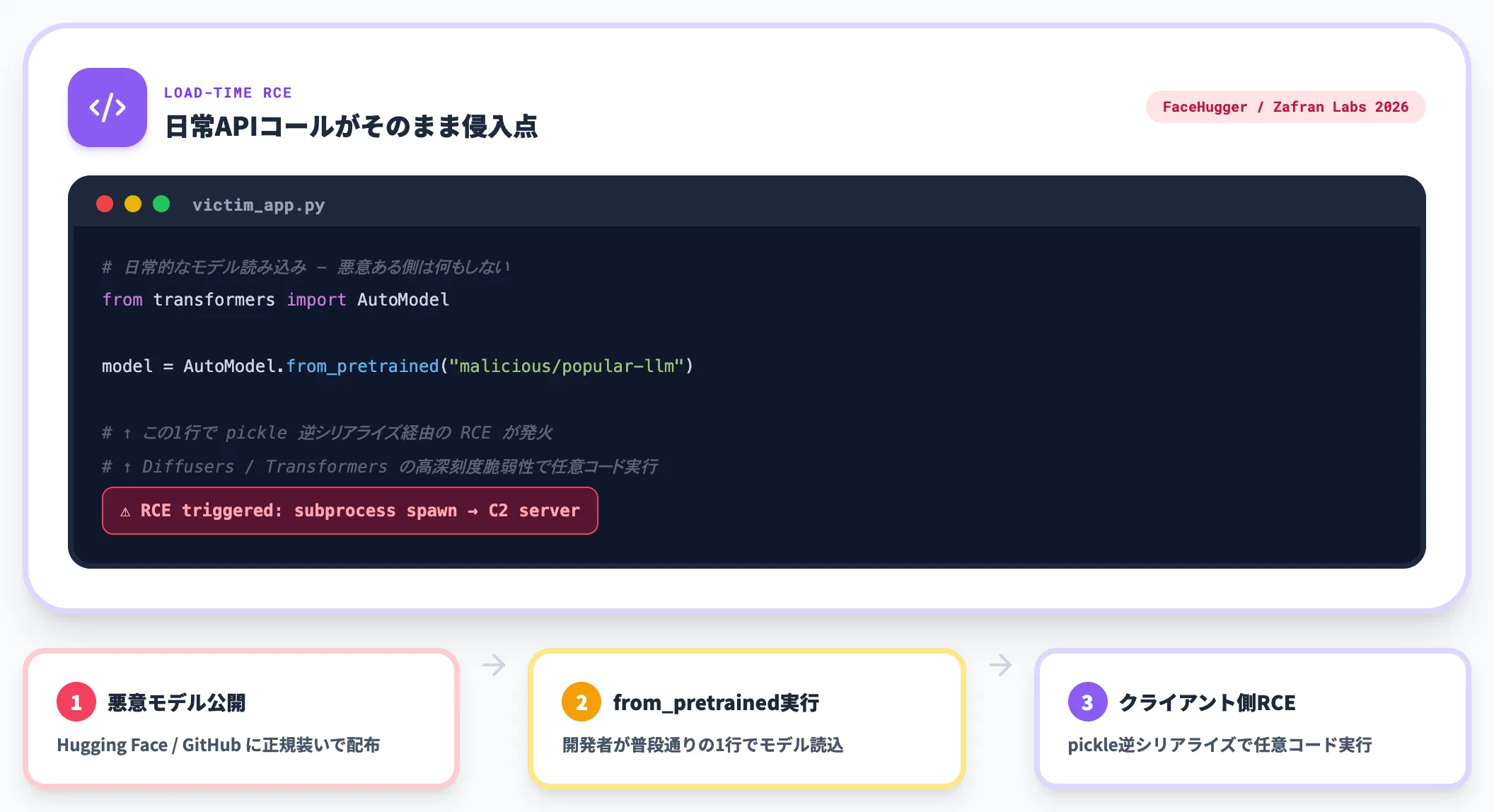The image size is (1494, 812).
Task: Click the FaceHugger / Zafran Labs 2026 badge
Action: point(1285,107)
